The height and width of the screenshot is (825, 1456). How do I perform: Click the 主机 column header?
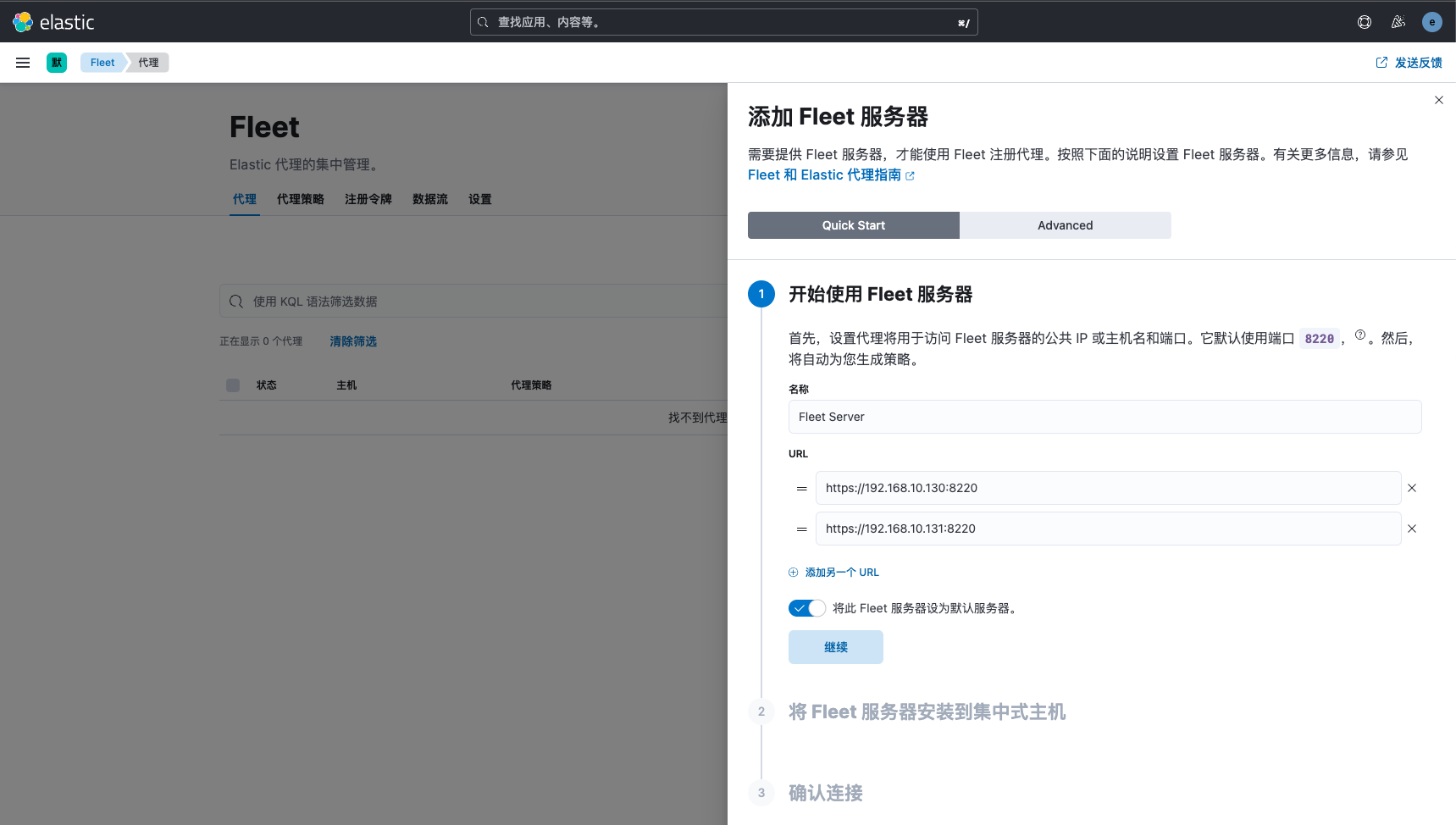click(346, 385)
